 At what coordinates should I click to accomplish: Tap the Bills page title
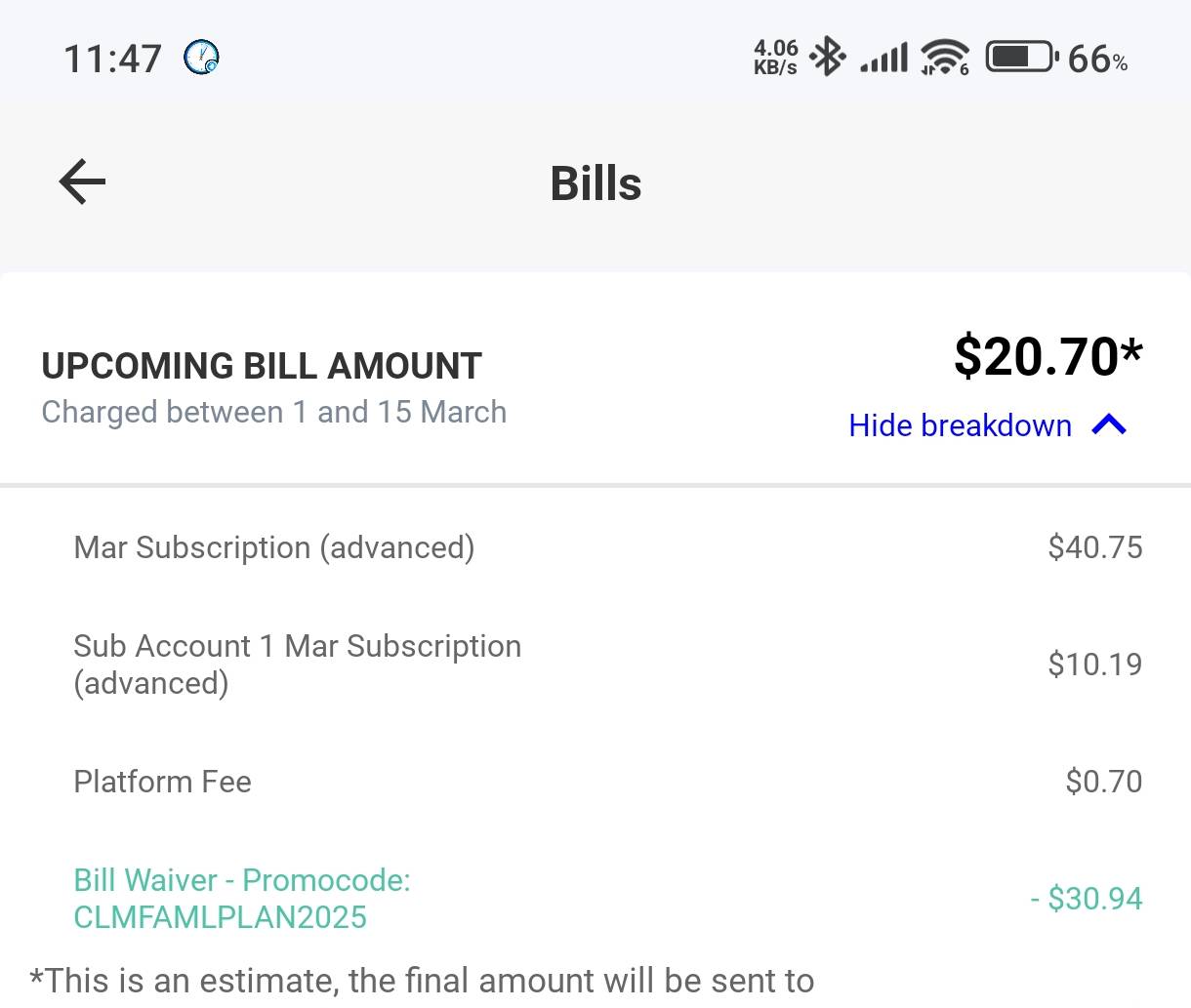point(595,183)
